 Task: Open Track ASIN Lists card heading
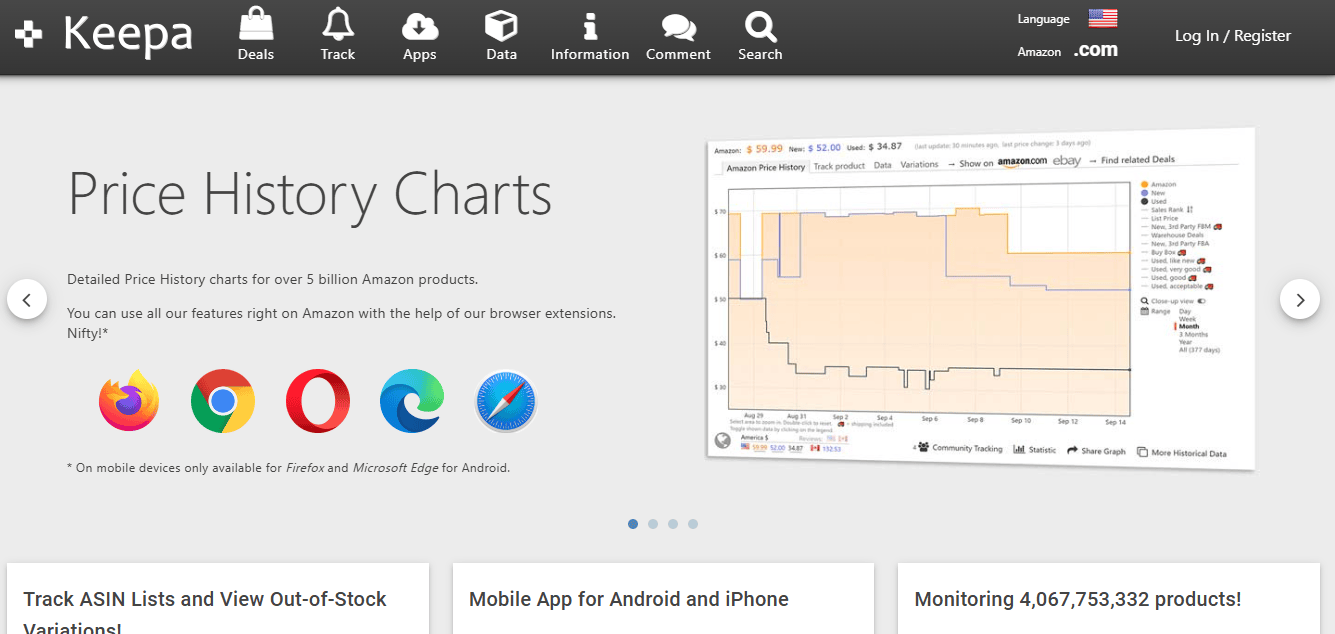[x=205, y=612]
